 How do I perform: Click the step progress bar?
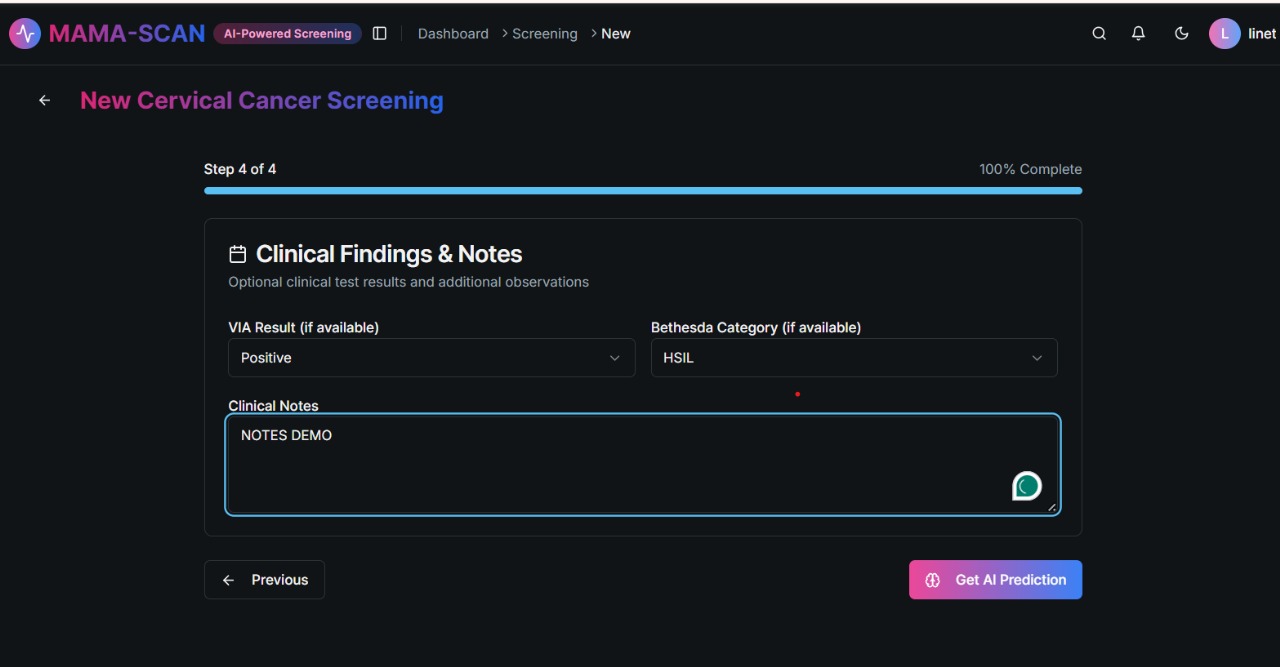642,190
